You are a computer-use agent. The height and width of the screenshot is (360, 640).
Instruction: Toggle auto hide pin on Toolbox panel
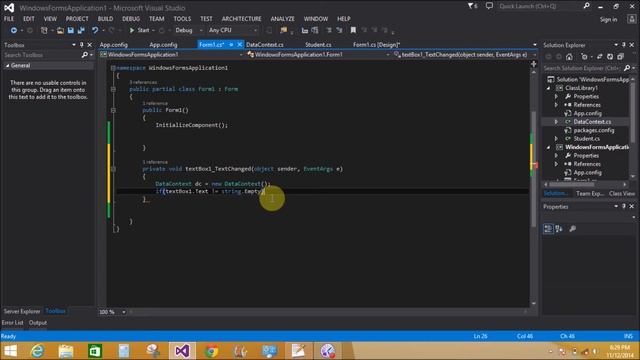click(82, 45)
